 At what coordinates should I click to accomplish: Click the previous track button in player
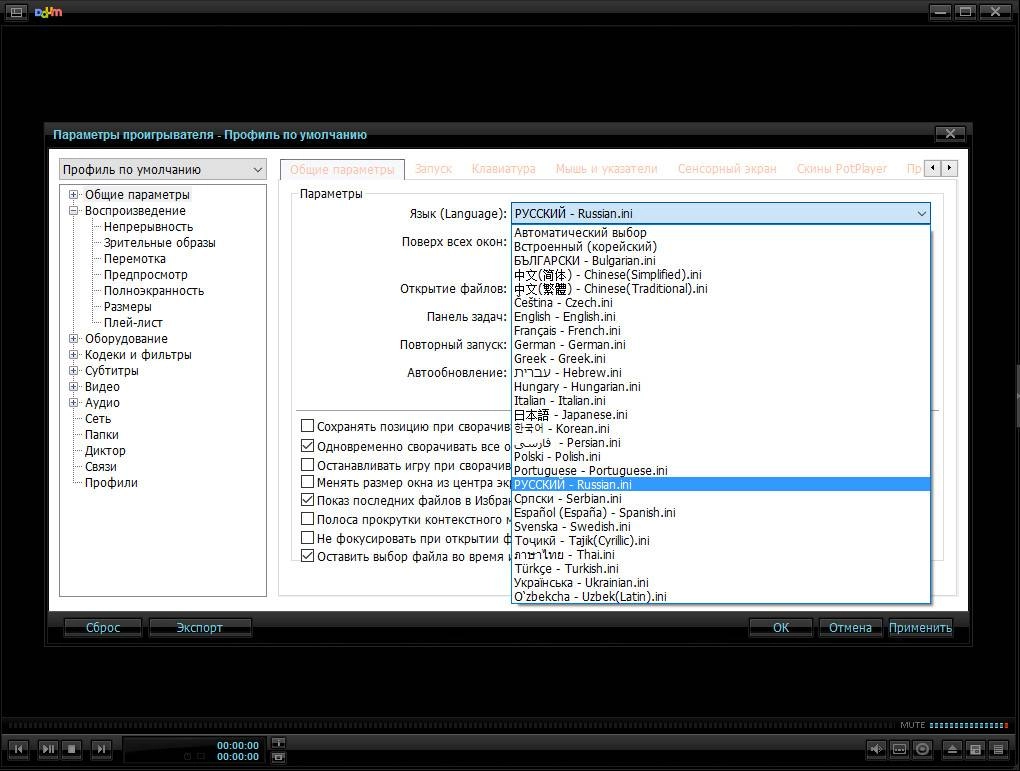click(18, 749)
